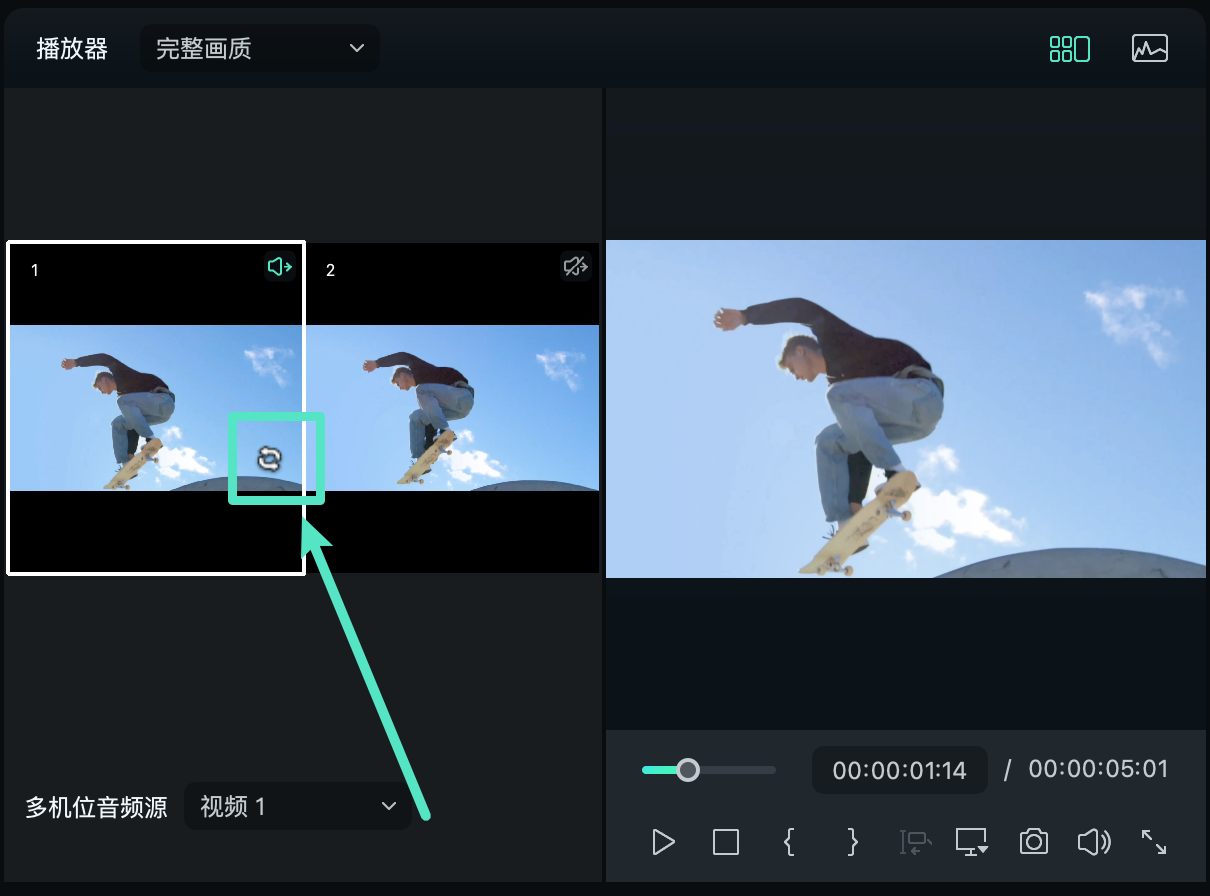
Task: Toggle the player volume speaker icon
Action: (x=1093, y=842)
